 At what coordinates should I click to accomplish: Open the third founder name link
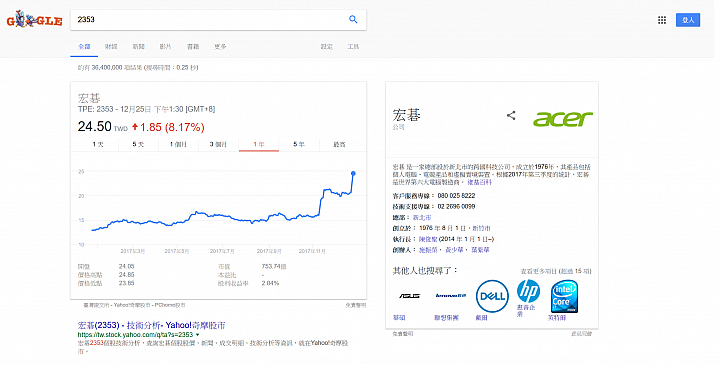(480, 250)
